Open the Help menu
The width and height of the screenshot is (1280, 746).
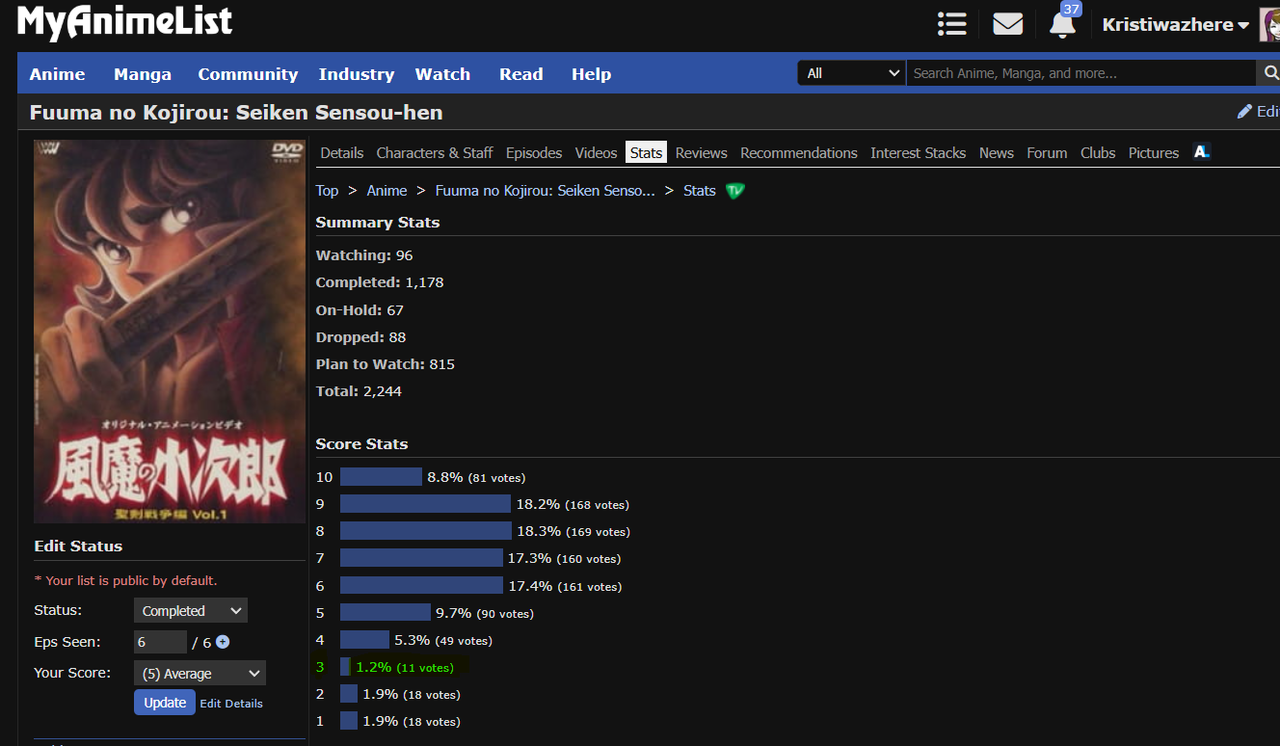[x=591, y=74]
